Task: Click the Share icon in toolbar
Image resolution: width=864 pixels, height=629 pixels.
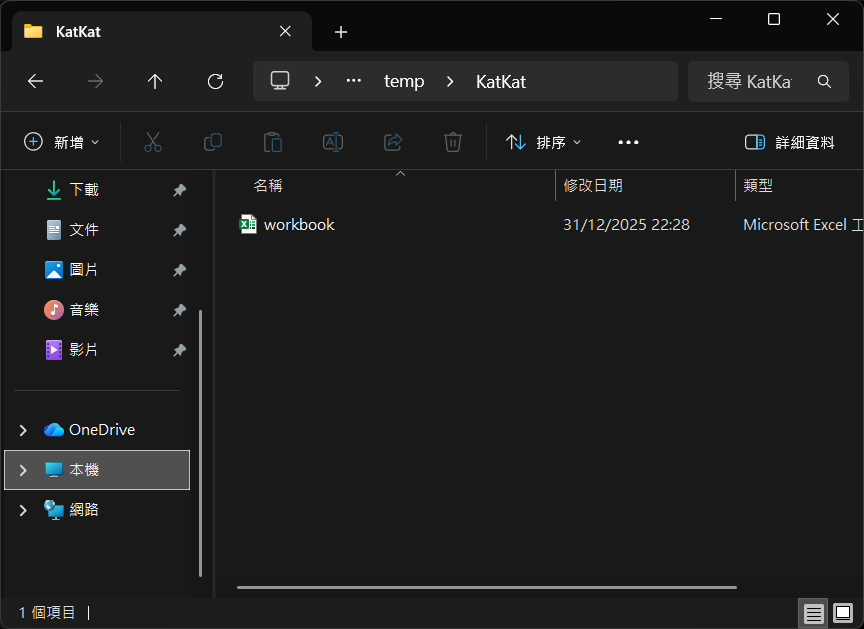Action: [393, 142]
